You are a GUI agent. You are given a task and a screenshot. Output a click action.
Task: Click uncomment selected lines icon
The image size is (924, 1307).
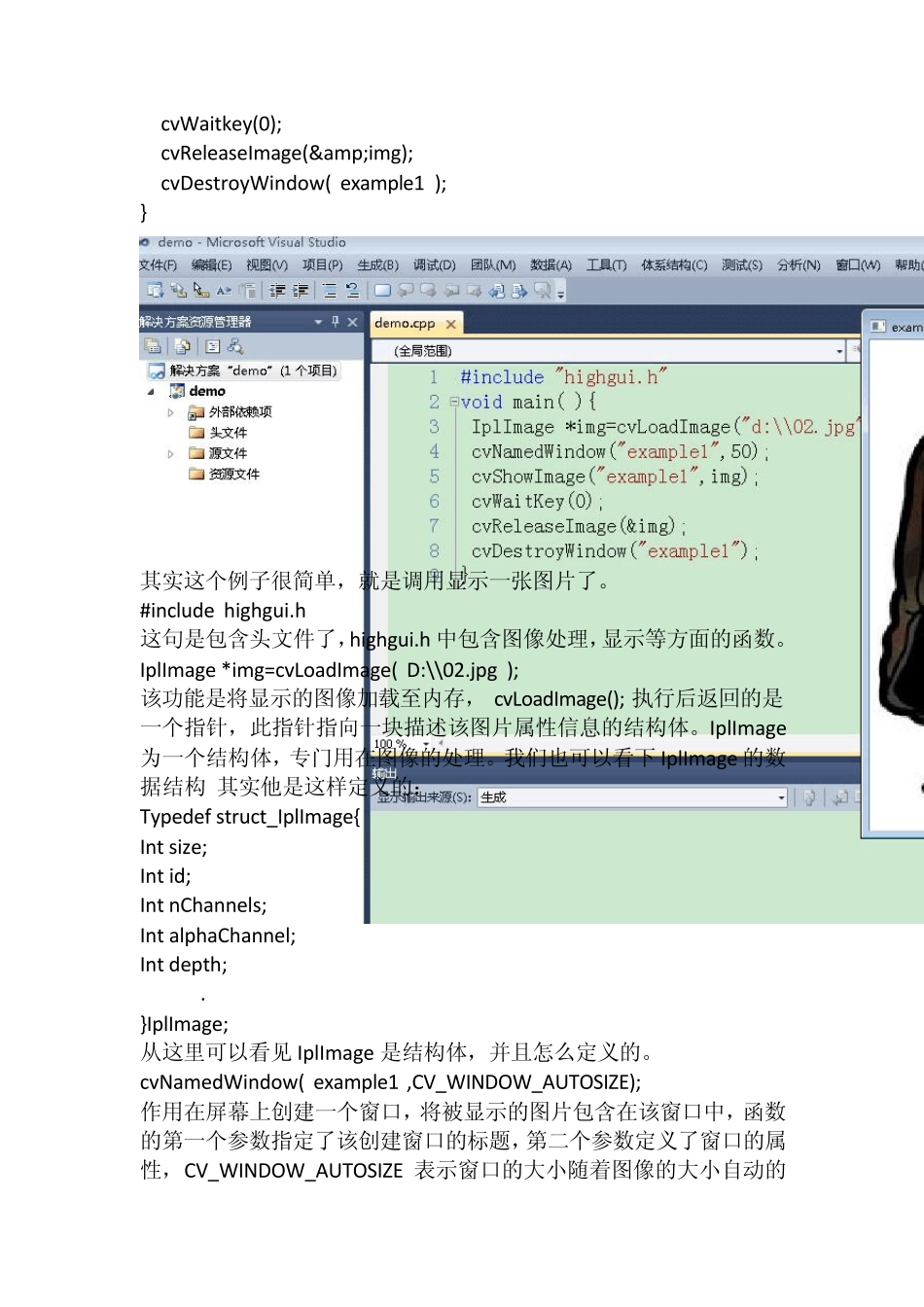[x=352, y=290]
